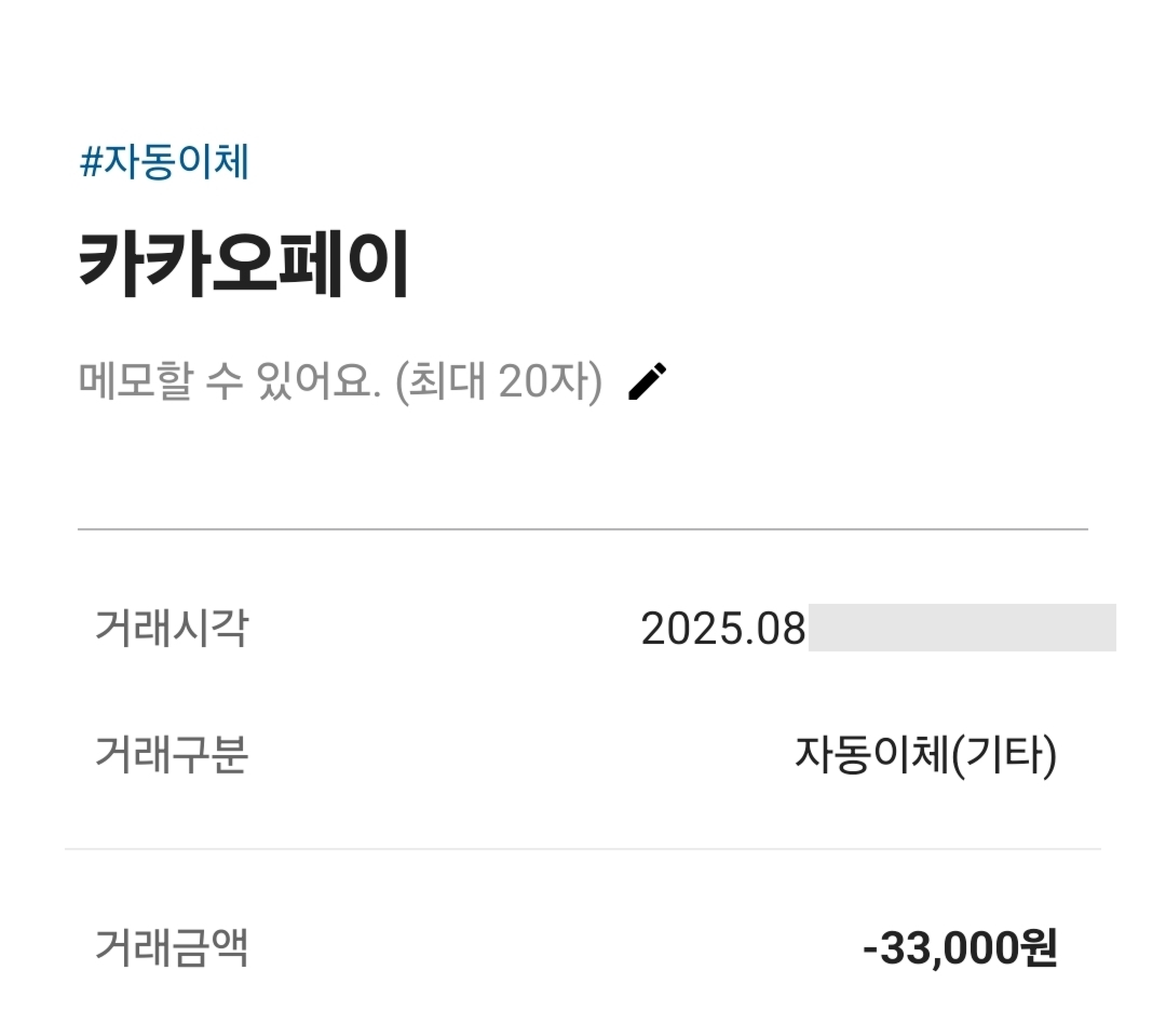Click the pencil edit memo icon

[647, 381]
